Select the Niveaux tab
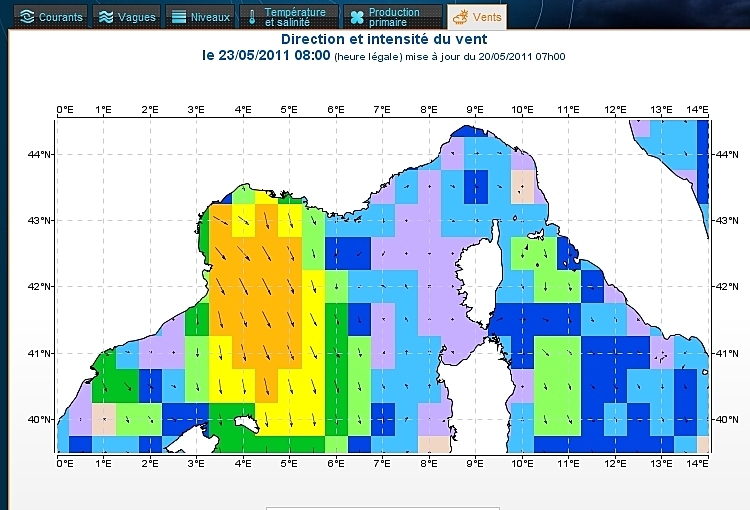This screenshot has width=750, height=510. (x=200, y=17)
